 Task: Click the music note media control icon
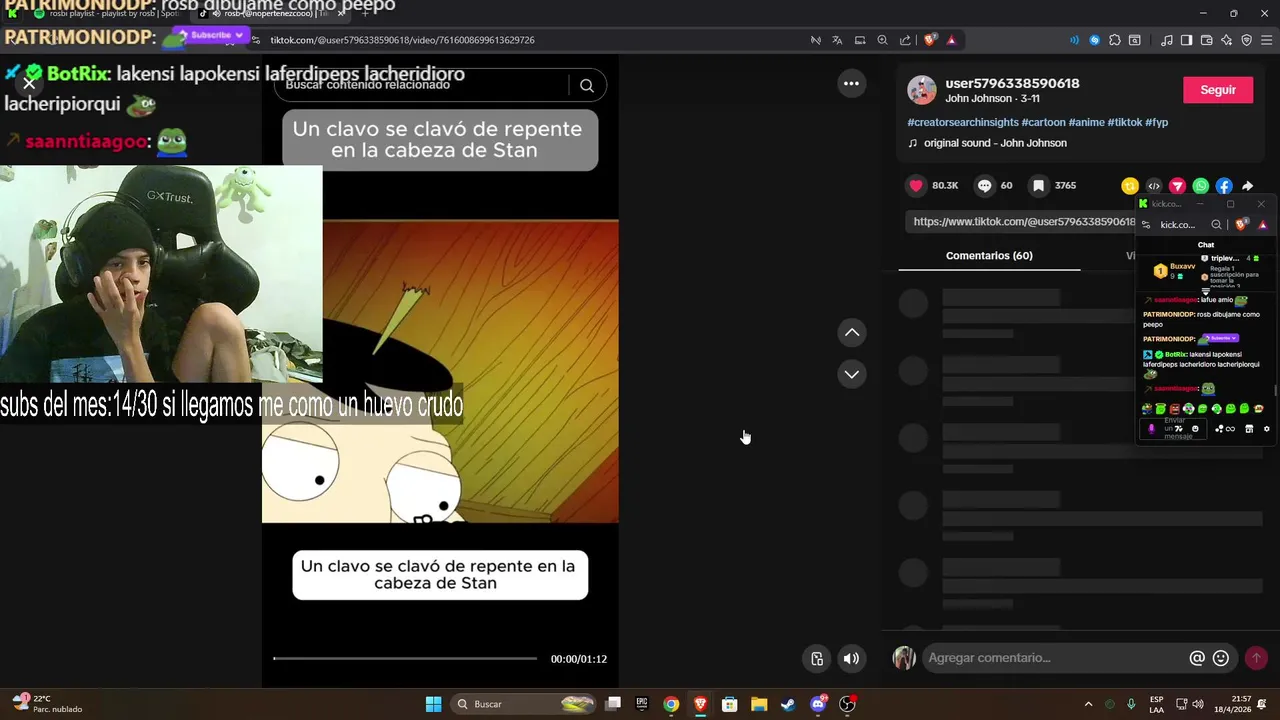click(1166, 40)
